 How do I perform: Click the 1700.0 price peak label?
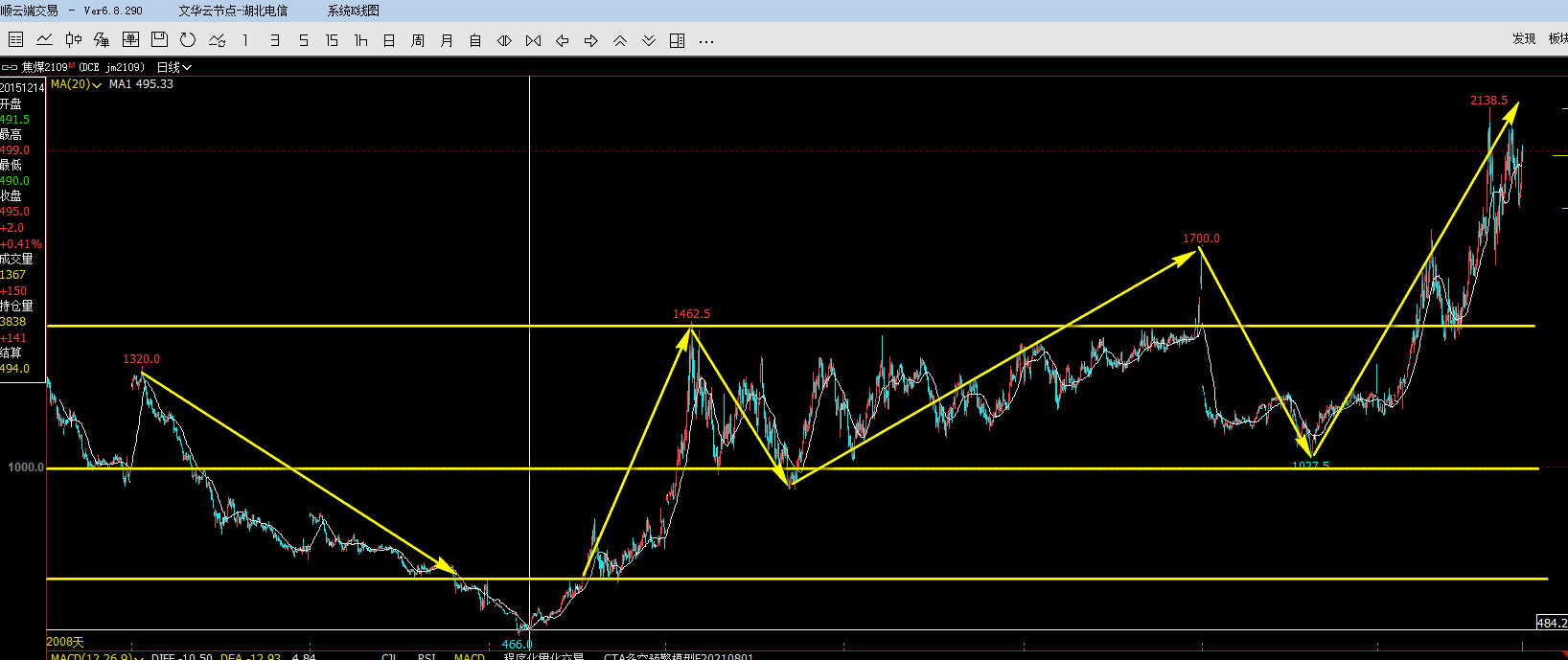pyautogui.click(x=1201, y=239)
